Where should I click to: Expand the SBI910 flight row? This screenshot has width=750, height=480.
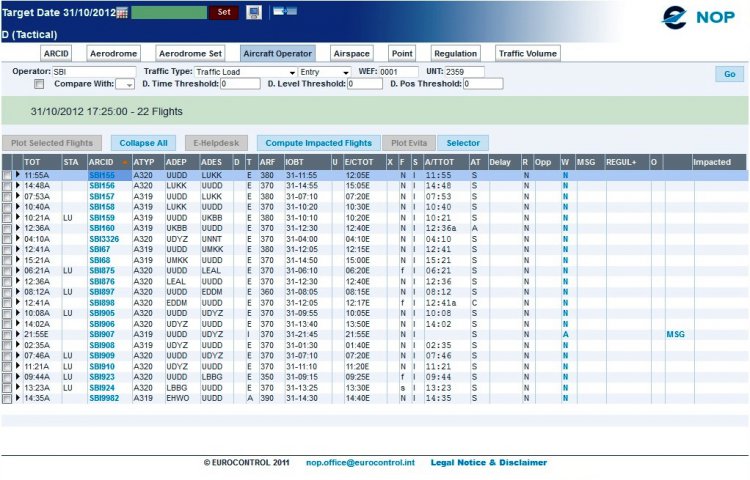click(18, 366)
